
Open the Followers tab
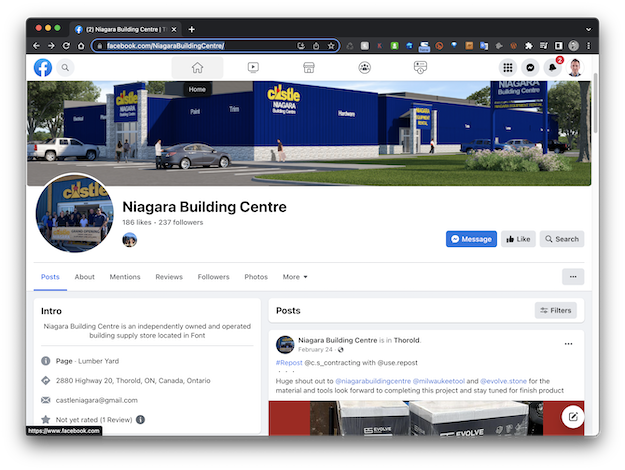[x=213, y=277]
